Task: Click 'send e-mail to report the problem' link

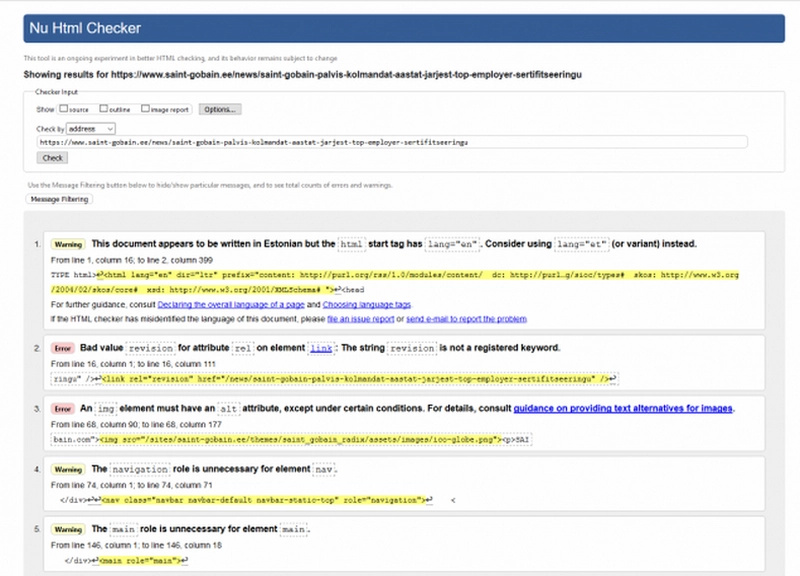Action: [x=464, y=318]
